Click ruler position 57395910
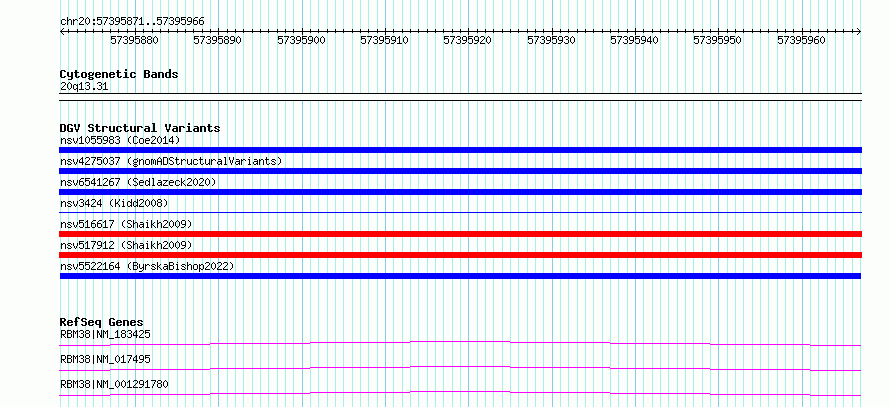Screen dimensions: 890x407 click(385, 40)
